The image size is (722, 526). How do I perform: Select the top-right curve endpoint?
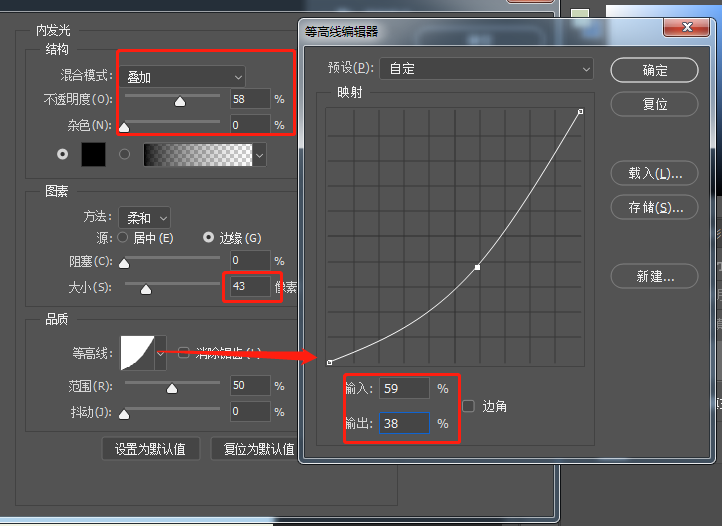[x=581, y=111]
